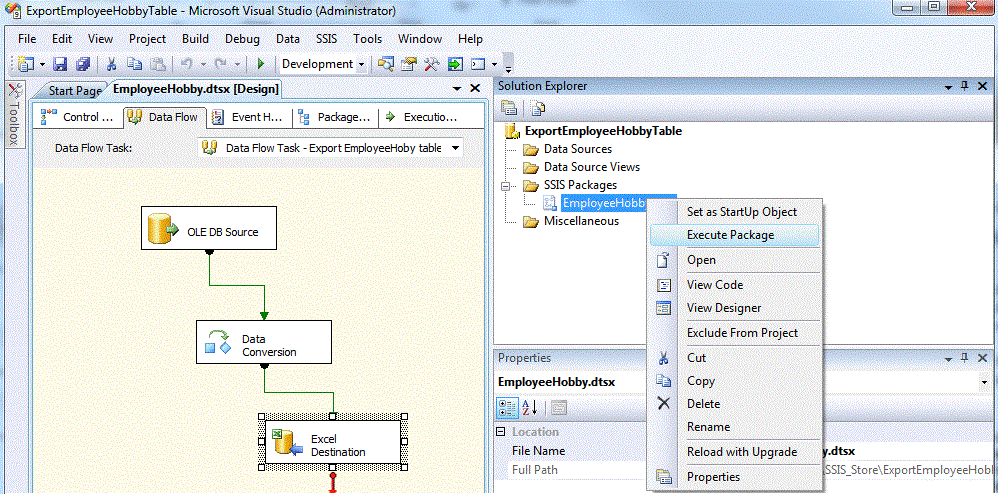Switch to the Start Page tab
Image resolution: width=1000 pixels, height=494 pixels.
[73, 91]
